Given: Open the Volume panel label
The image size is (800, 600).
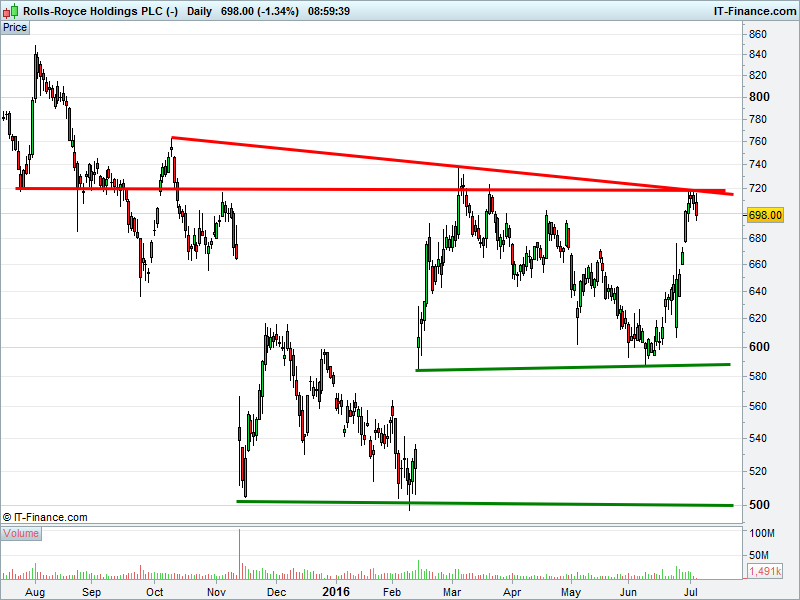Looking at the screenshot, I should [x=21, y=534].
